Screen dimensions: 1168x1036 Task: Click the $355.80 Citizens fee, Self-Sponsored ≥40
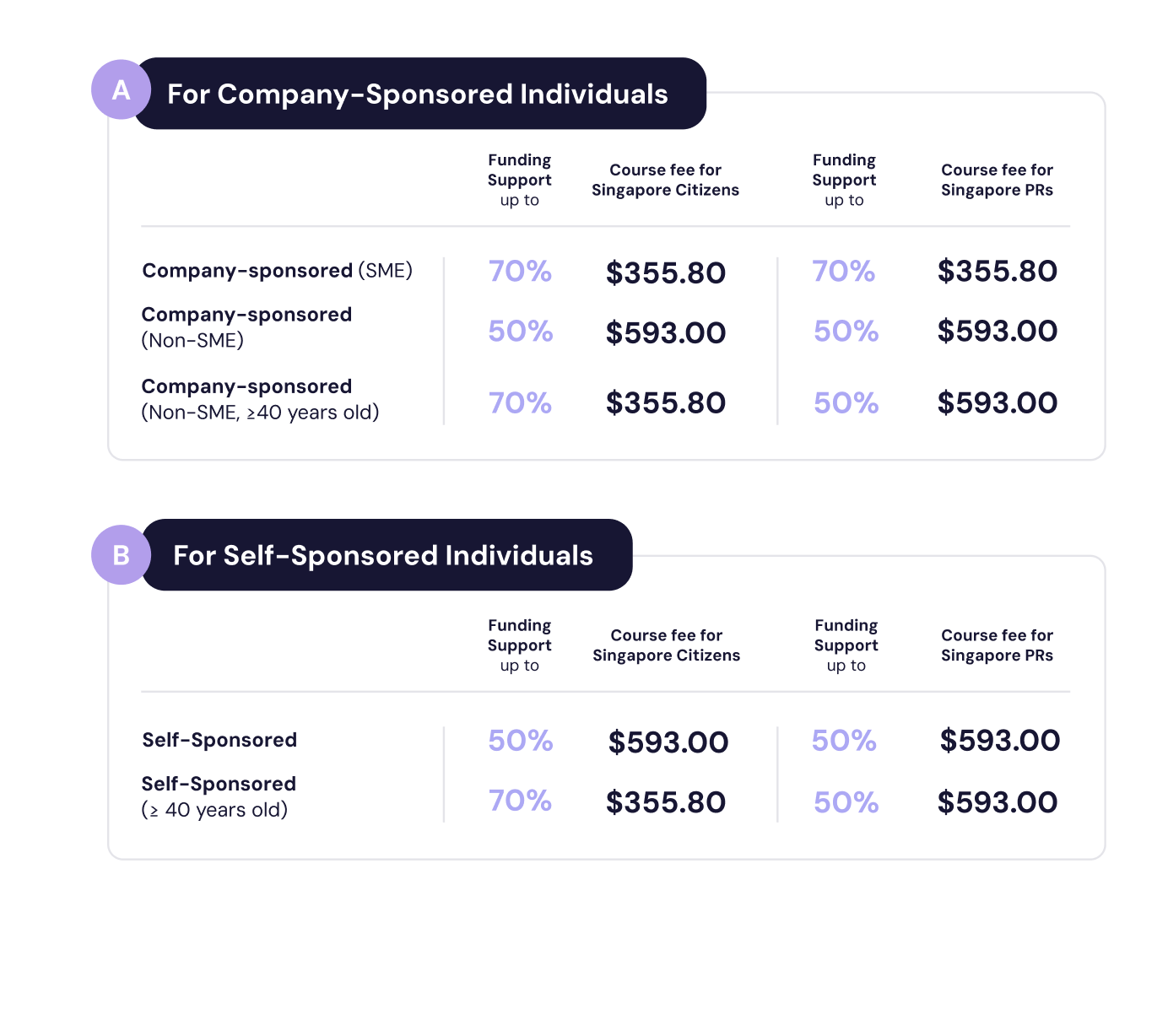click(x=665, y=801)
